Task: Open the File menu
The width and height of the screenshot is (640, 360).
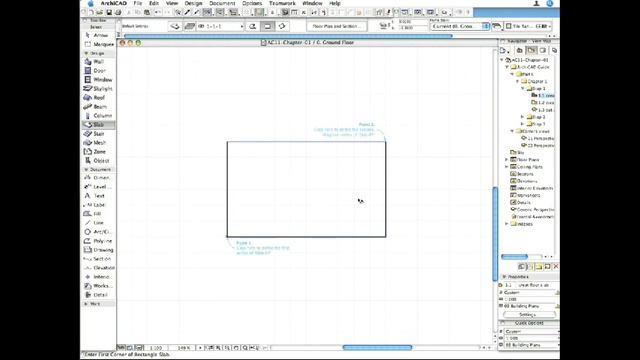Action: (x=138, y=3)
